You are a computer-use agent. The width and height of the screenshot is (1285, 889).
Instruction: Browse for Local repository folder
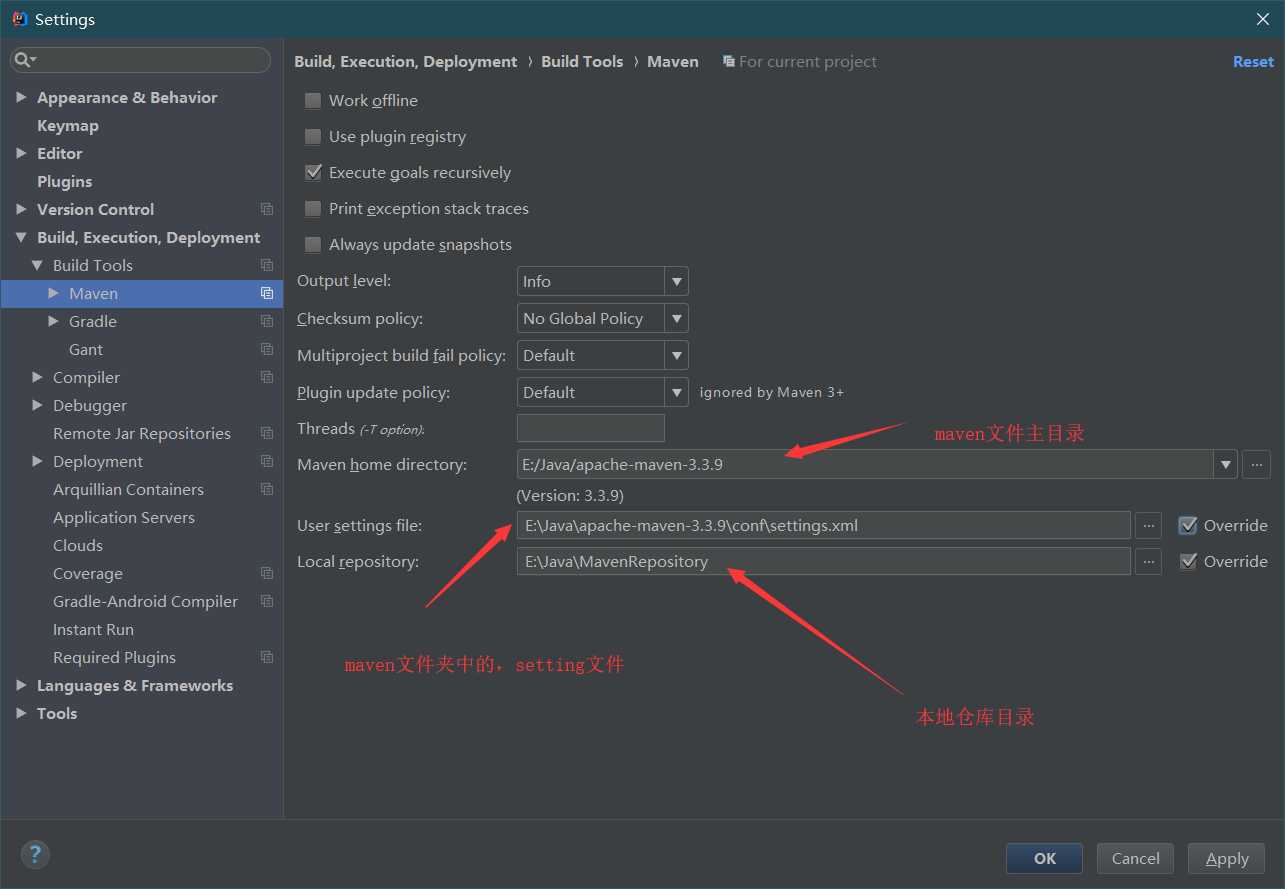[1148, 561]
